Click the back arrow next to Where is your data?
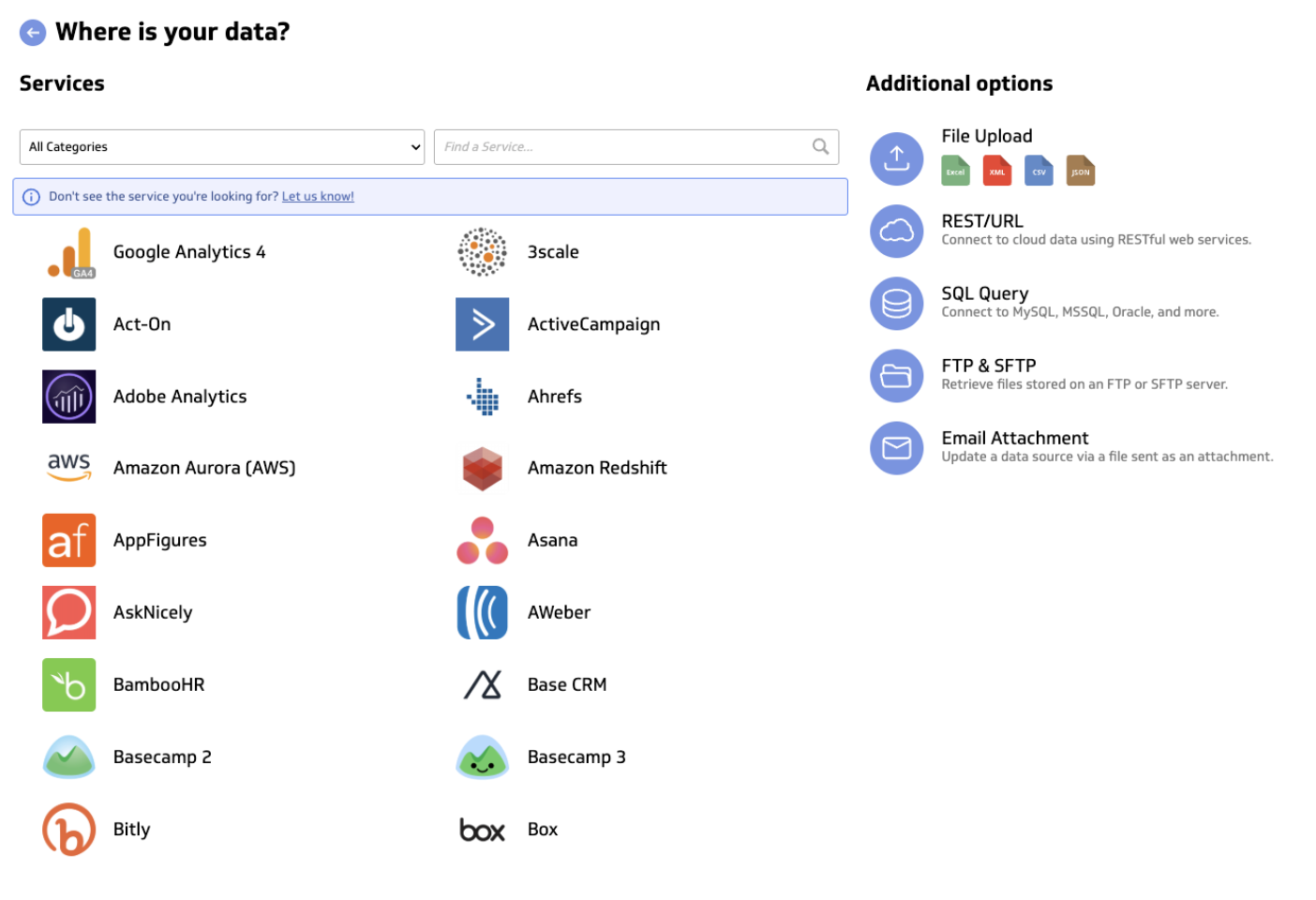1316x900 pixels. click(33, 32)
